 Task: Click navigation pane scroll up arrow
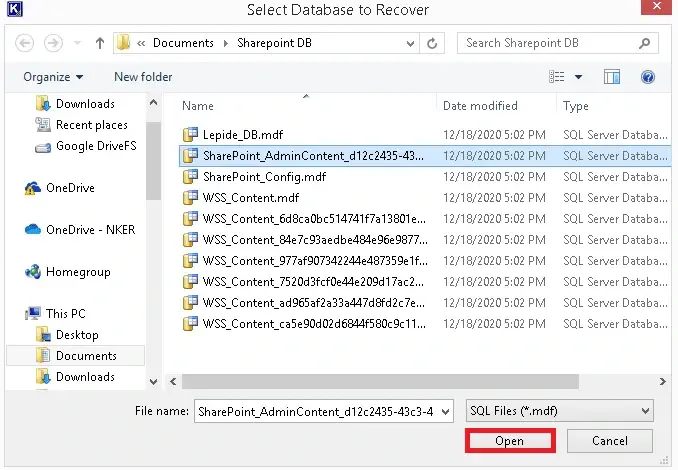click(x=154, y=102)
